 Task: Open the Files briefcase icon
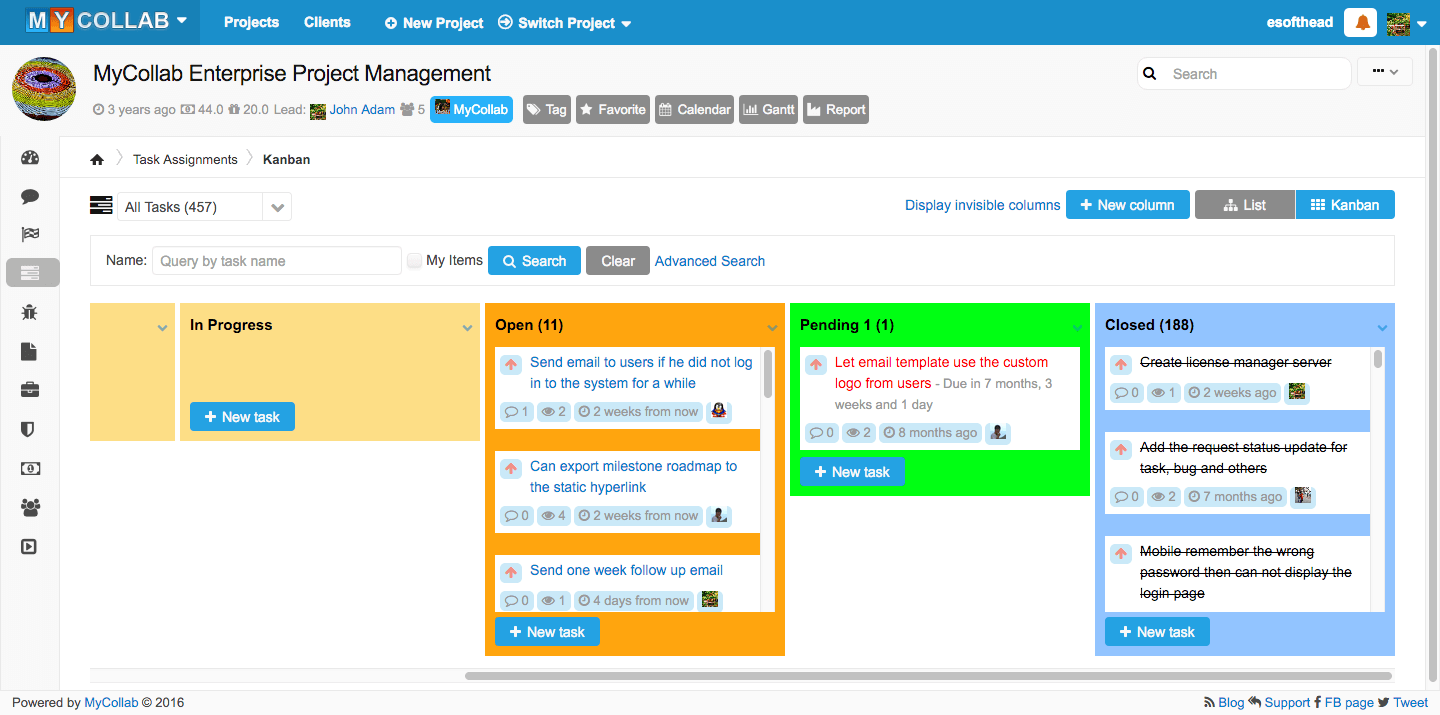(30, 390)
